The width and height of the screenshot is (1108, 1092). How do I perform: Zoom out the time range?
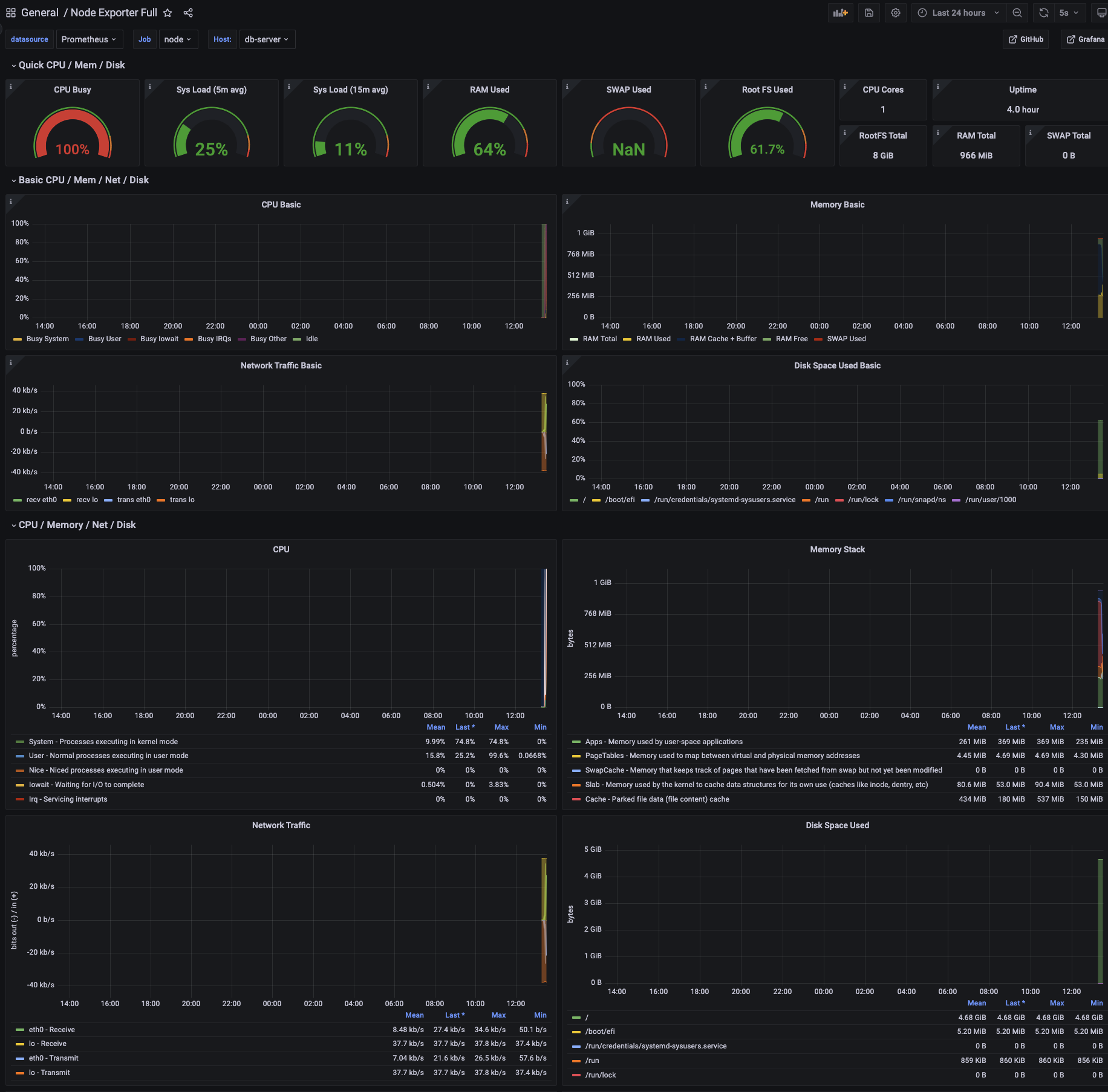[1017, 13]
